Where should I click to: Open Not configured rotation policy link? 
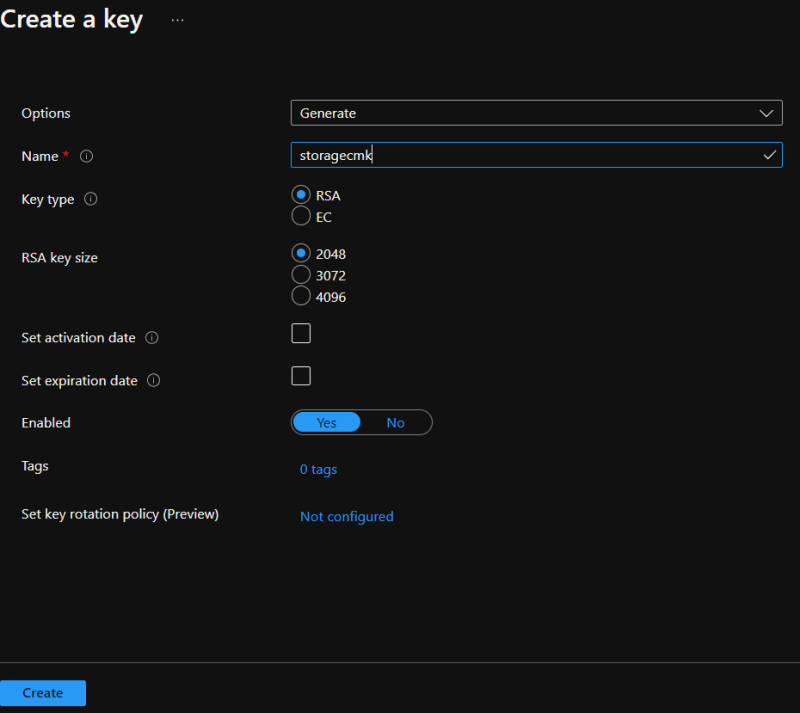tap(346, 517)
